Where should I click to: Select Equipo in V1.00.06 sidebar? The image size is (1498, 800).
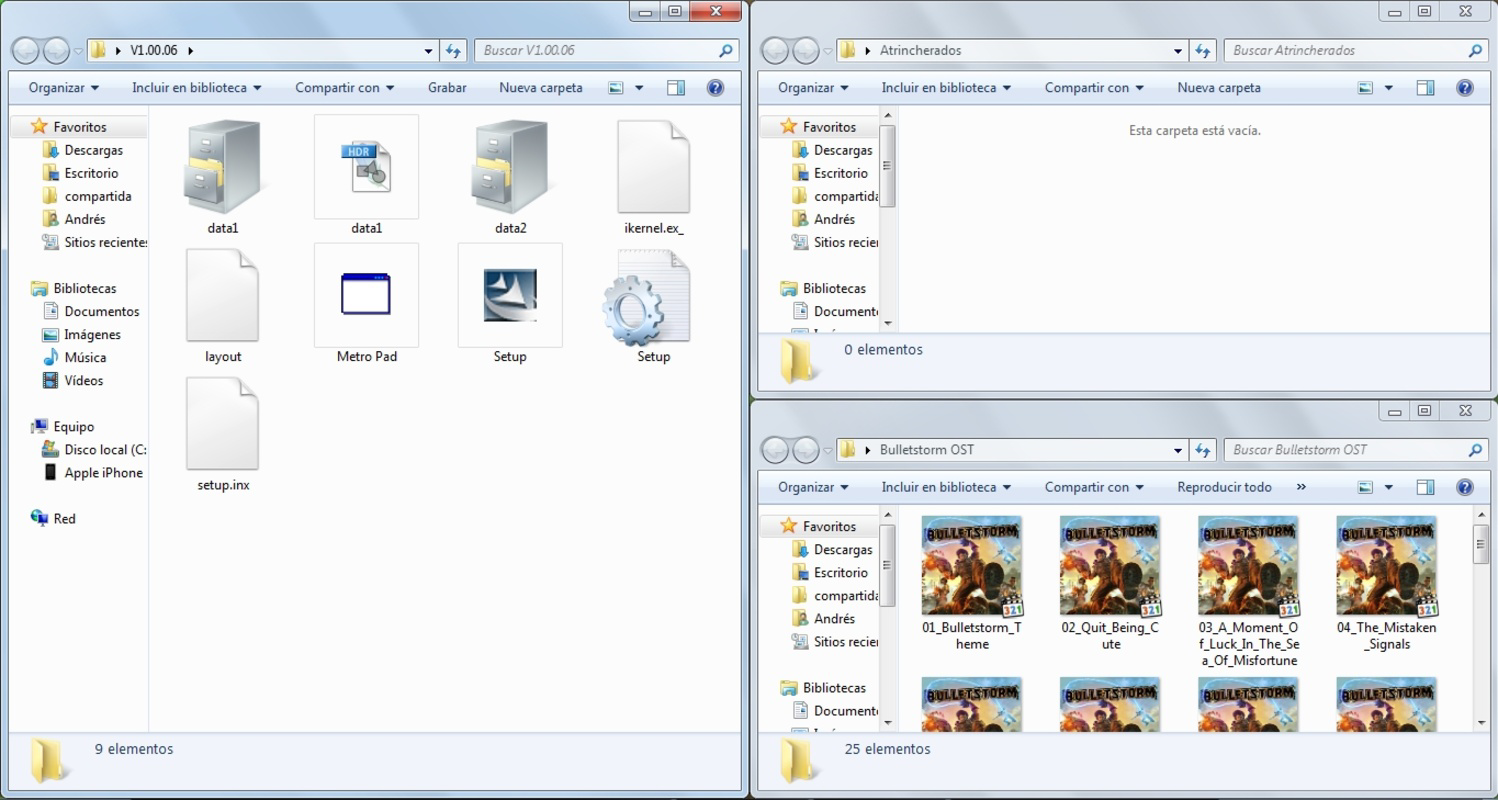pyautogui.click(x=74, y=427)
